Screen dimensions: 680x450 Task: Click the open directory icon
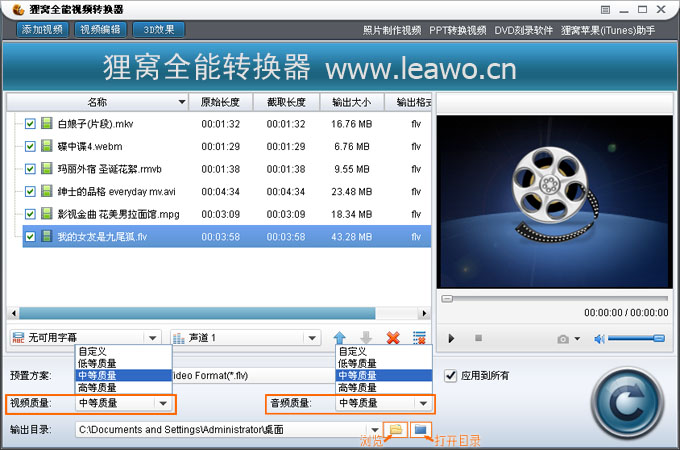click(421, 430)
